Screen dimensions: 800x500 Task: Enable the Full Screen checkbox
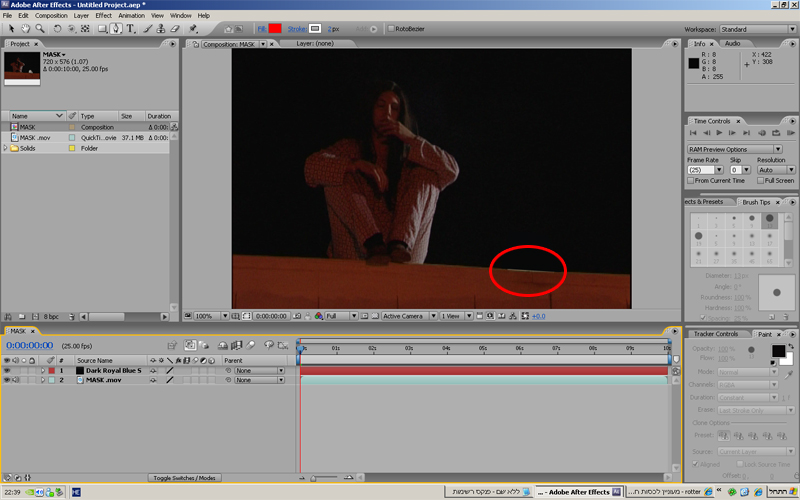761,180
